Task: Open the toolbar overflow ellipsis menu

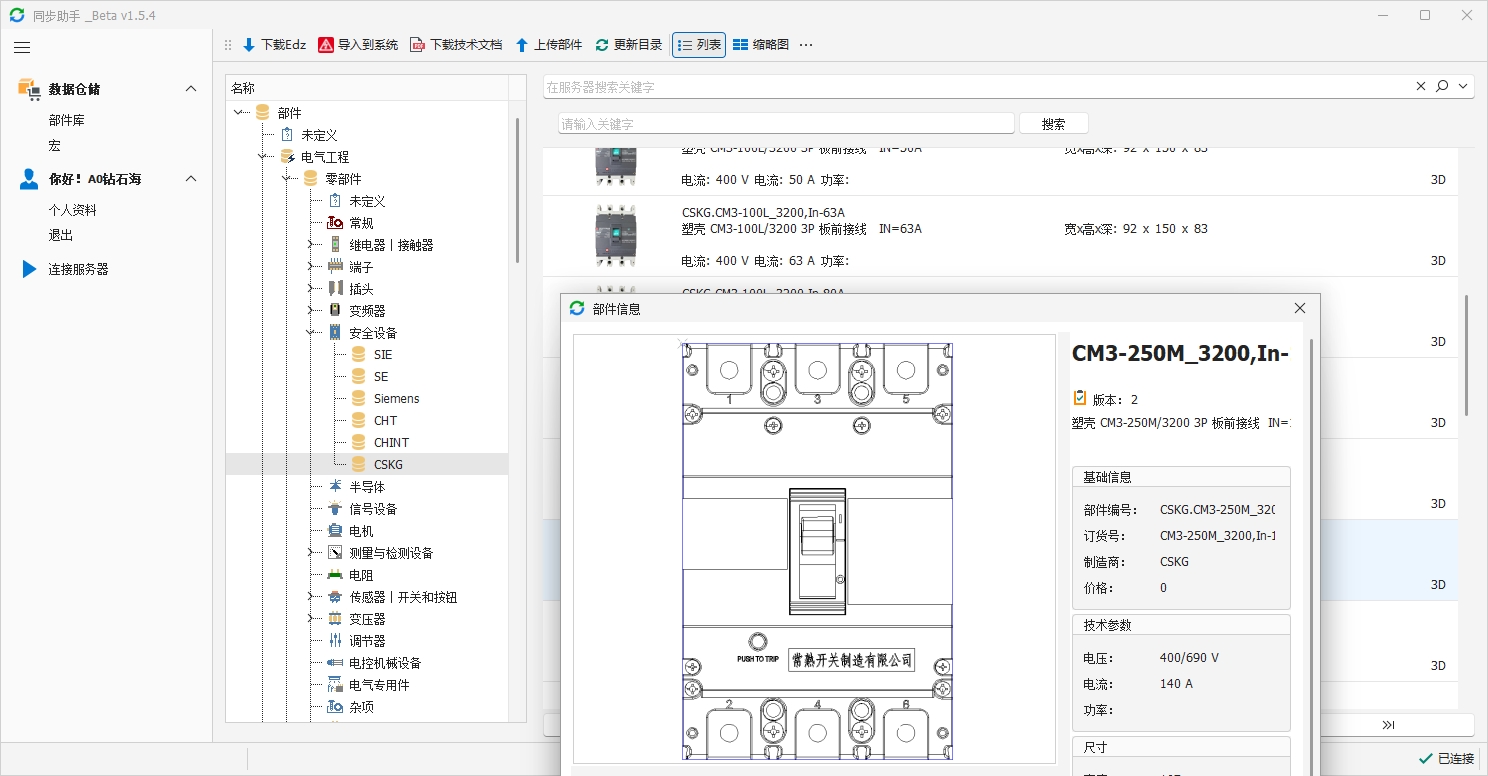Action: [x=806, y=45]
